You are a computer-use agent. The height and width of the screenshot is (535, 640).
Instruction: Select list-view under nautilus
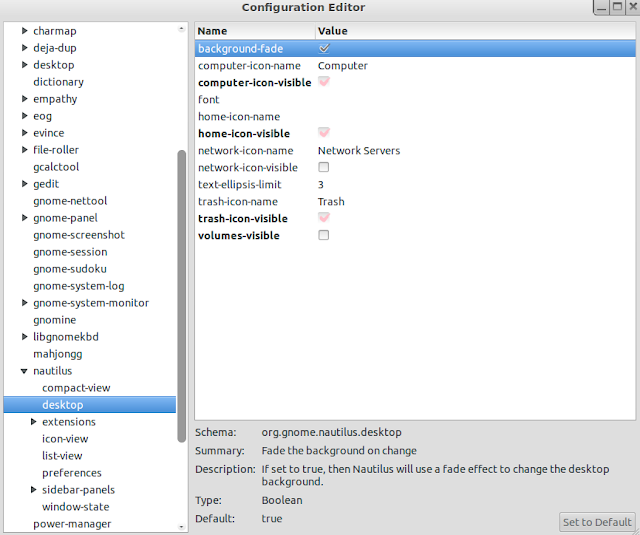[x=62, y=456]
